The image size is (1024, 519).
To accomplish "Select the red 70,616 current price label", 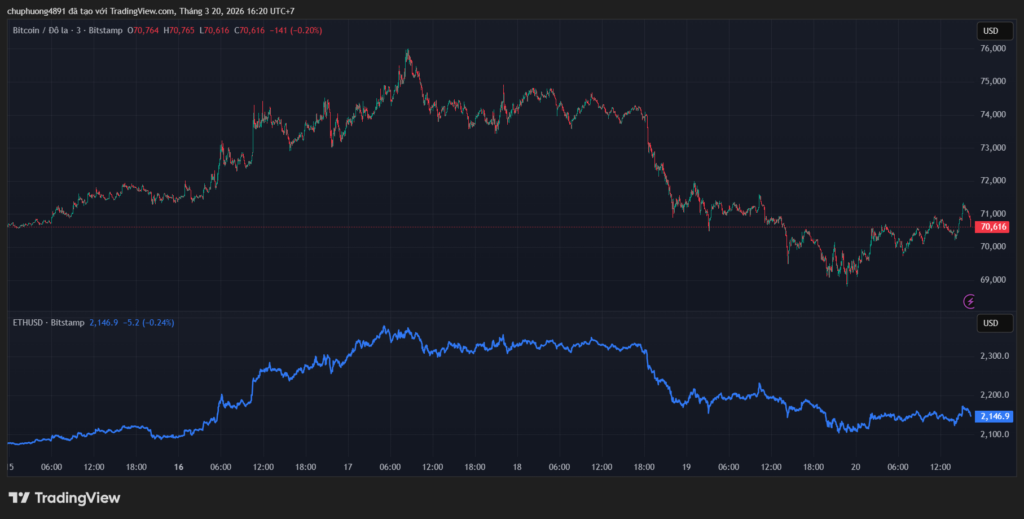I will coord(993,227).
